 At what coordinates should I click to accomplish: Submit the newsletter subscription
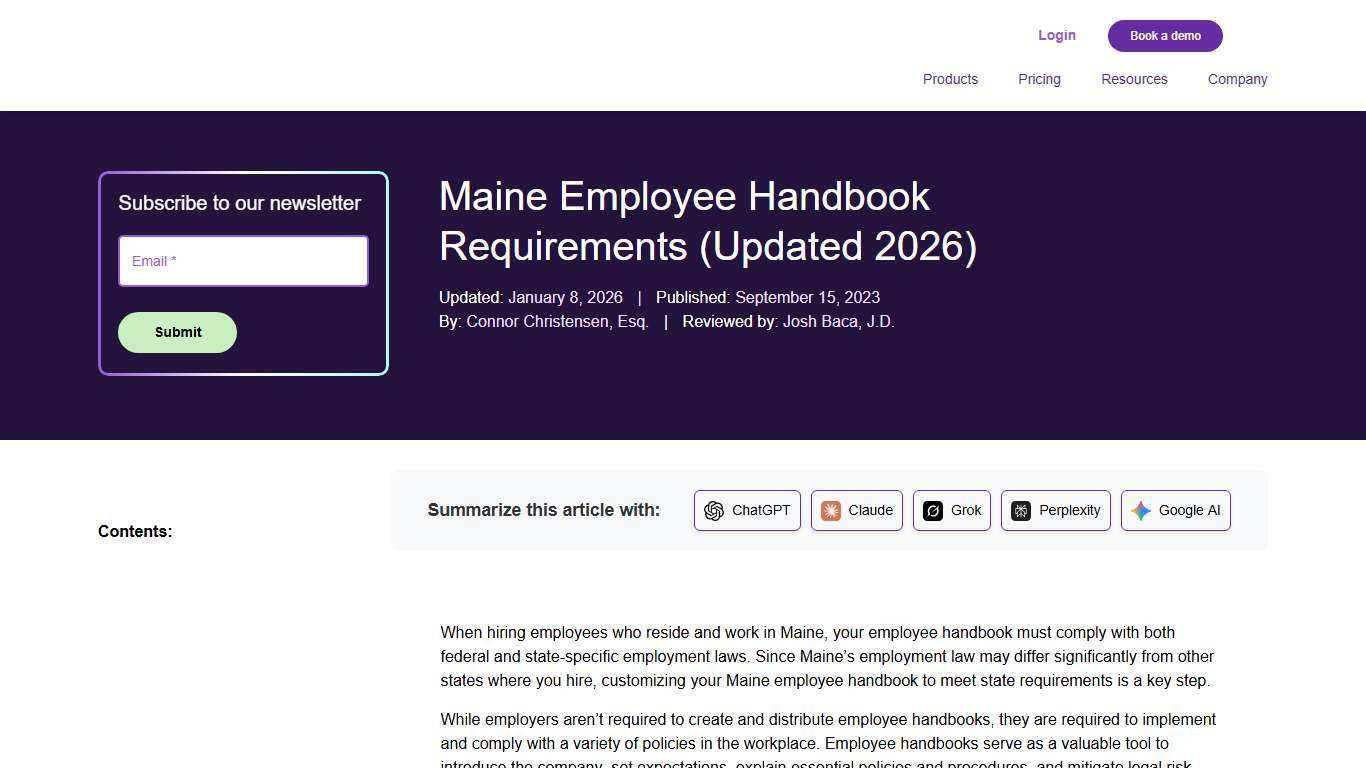(x=177, y=332)
